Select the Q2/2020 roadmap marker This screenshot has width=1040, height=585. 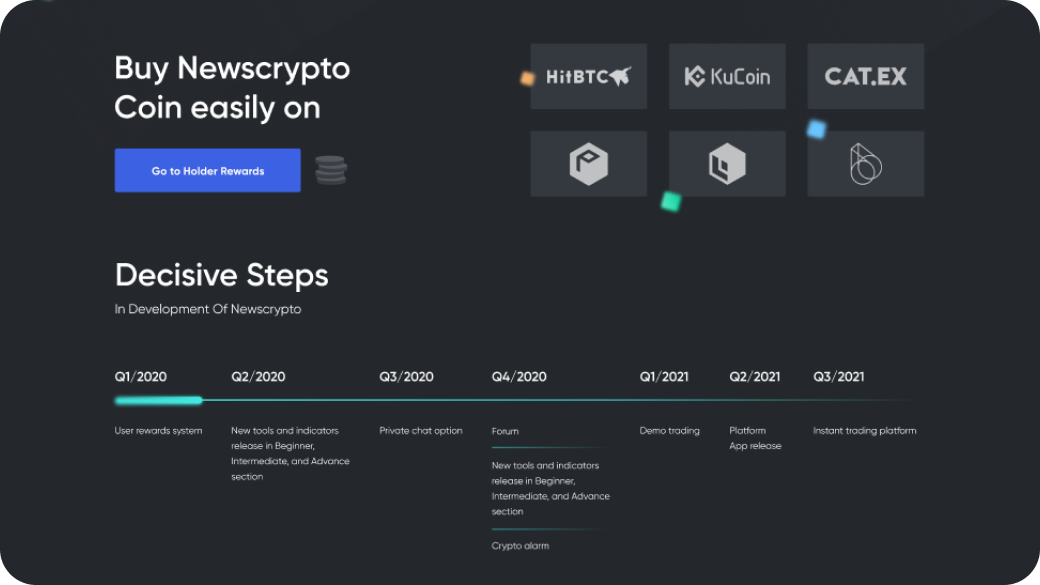click(x=258, y=377)
